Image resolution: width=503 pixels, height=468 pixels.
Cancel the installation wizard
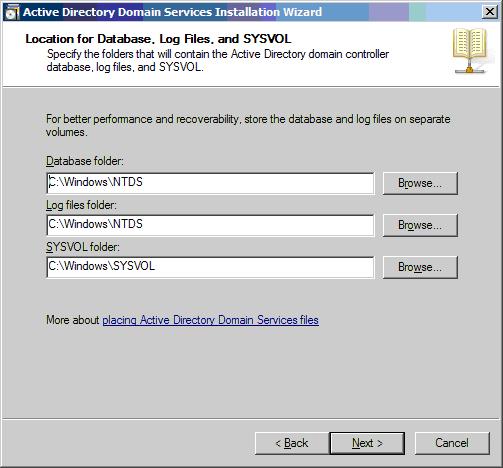(x=452, y=443)
